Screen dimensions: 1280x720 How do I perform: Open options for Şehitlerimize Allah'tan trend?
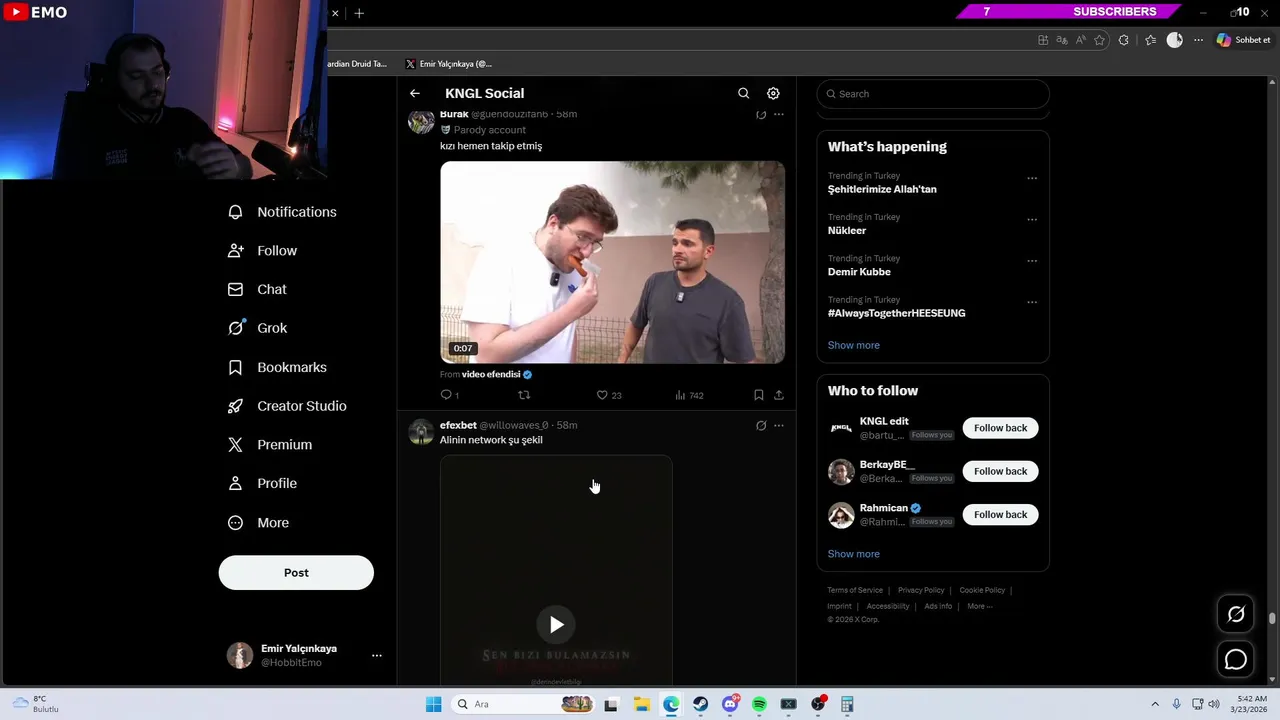pyautogui.click(x=1032, y=179)
